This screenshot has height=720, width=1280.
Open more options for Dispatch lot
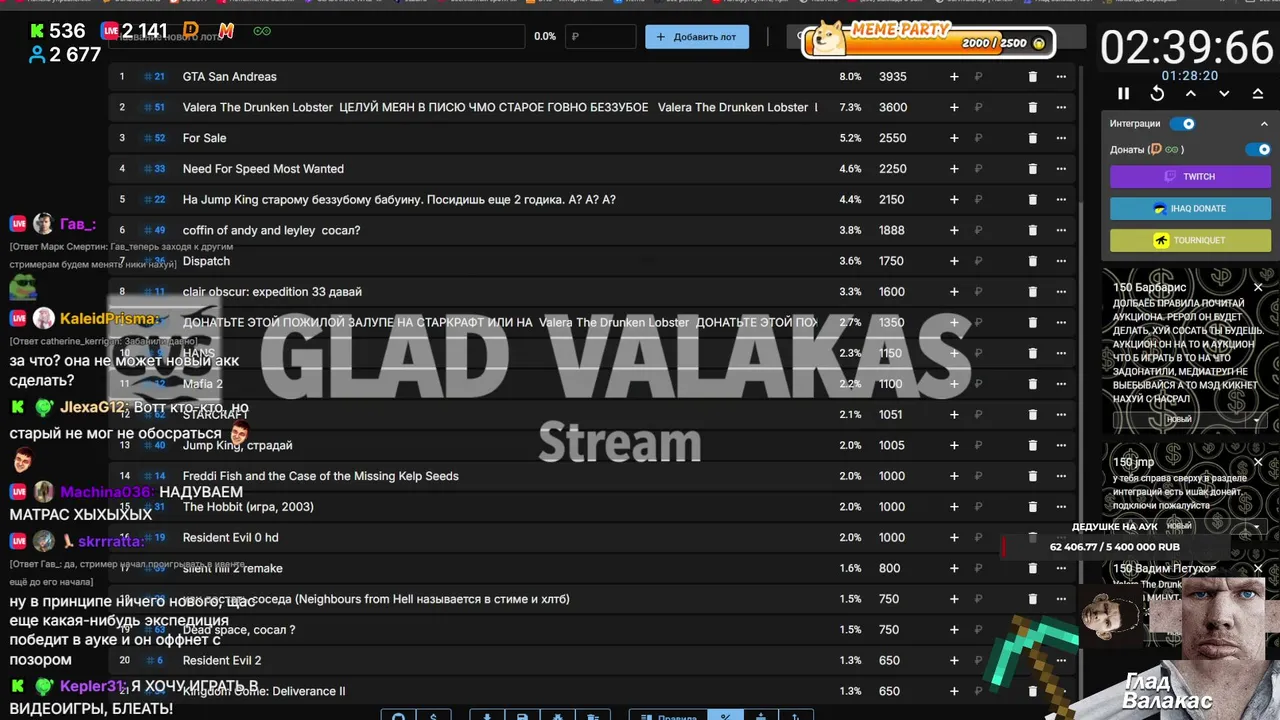click(x=1061, y=261)
